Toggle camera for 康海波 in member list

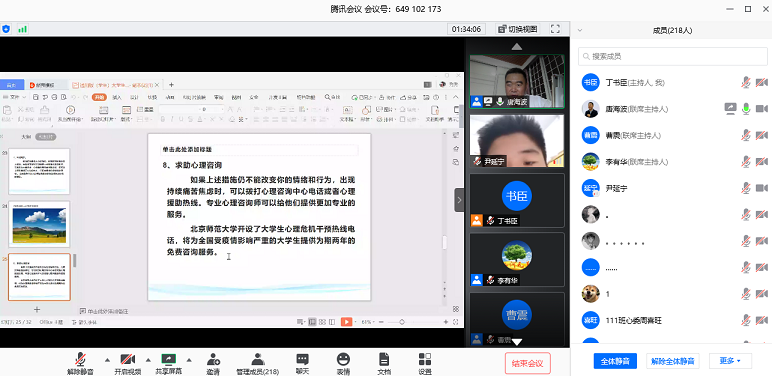tap(762, 109)
